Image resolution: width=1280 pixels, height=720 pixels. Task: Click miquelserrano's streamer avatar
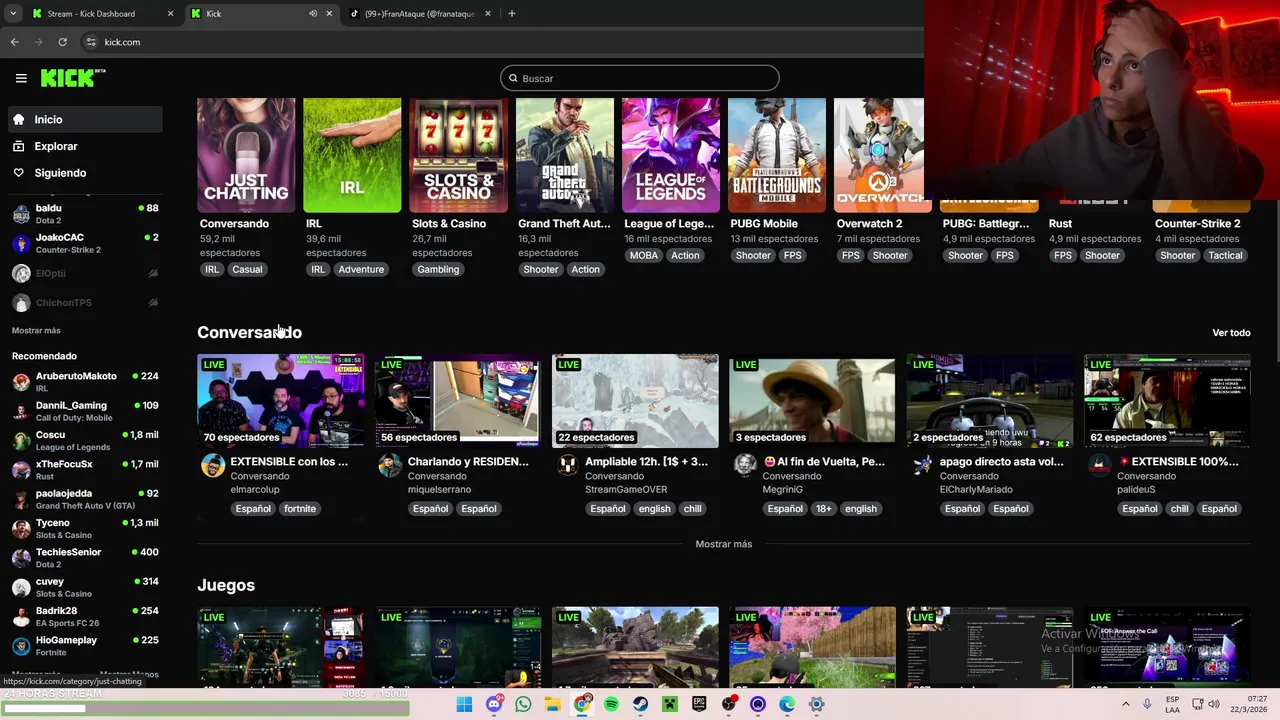[390, 465]
